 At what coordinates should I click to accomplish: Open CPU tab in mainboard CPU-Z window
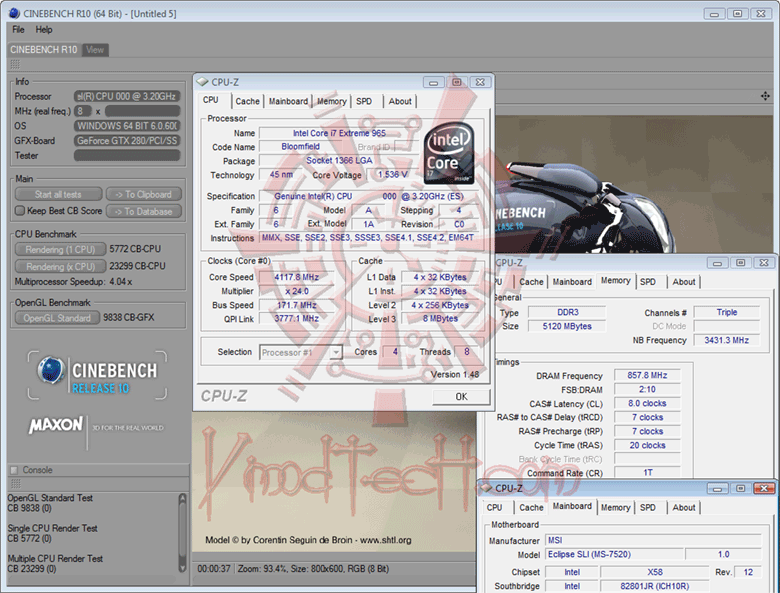pos(494,507)
